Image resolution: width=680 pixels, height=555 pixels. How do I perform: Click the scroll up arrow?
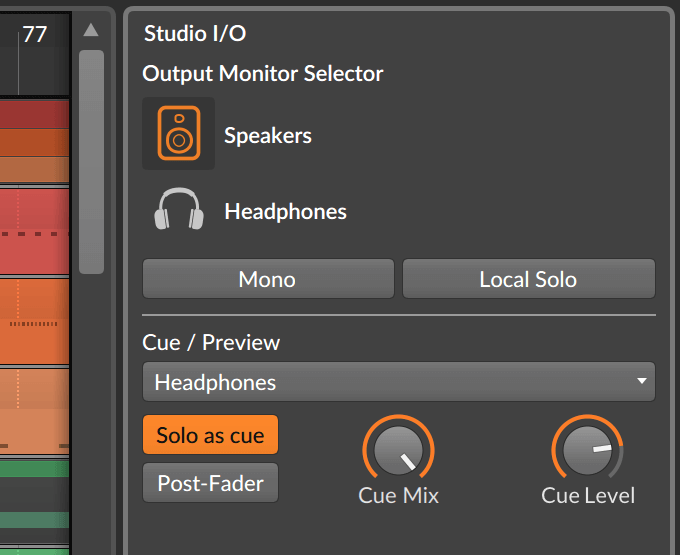point(91,30)
